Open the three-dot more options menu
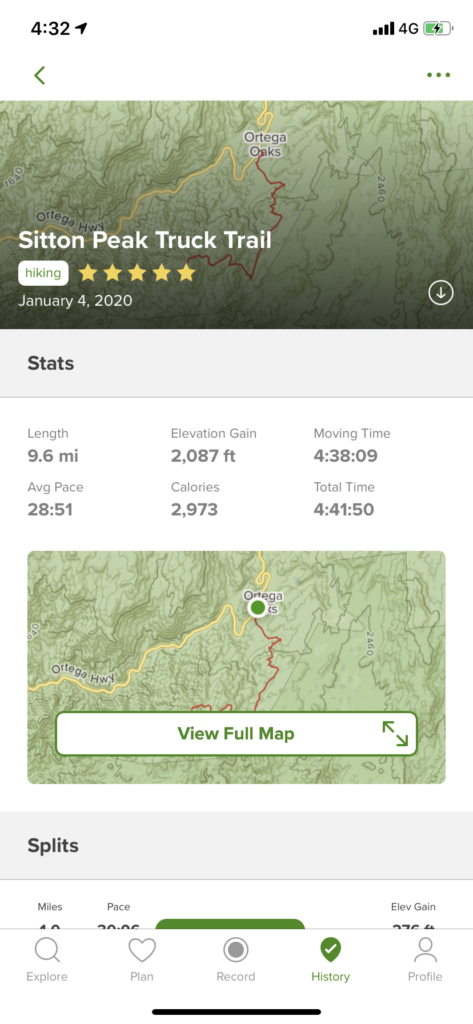473x1024 pixels. [438, 75]
